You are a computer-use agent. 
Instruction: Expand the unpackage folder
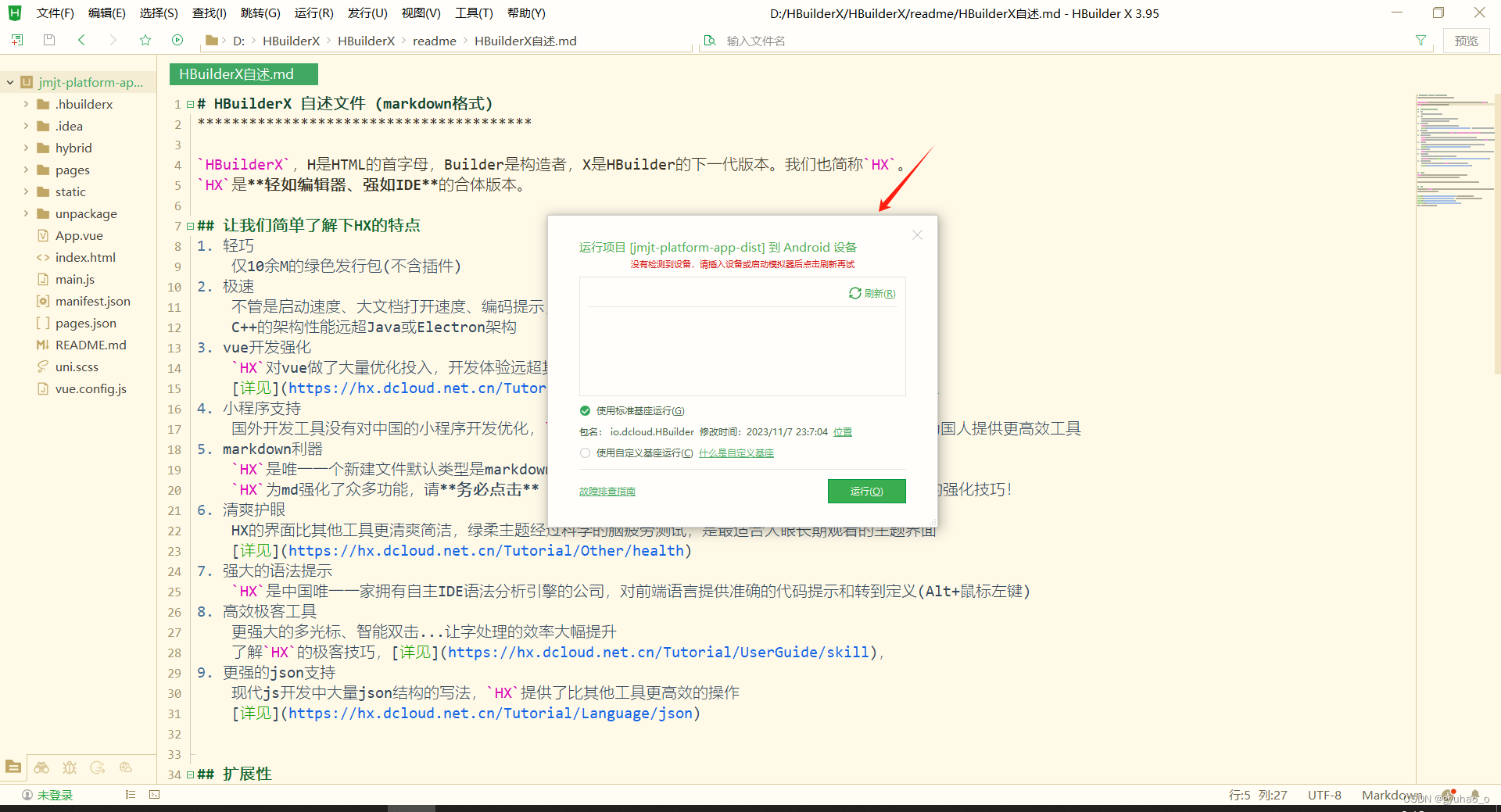point(26,213)
